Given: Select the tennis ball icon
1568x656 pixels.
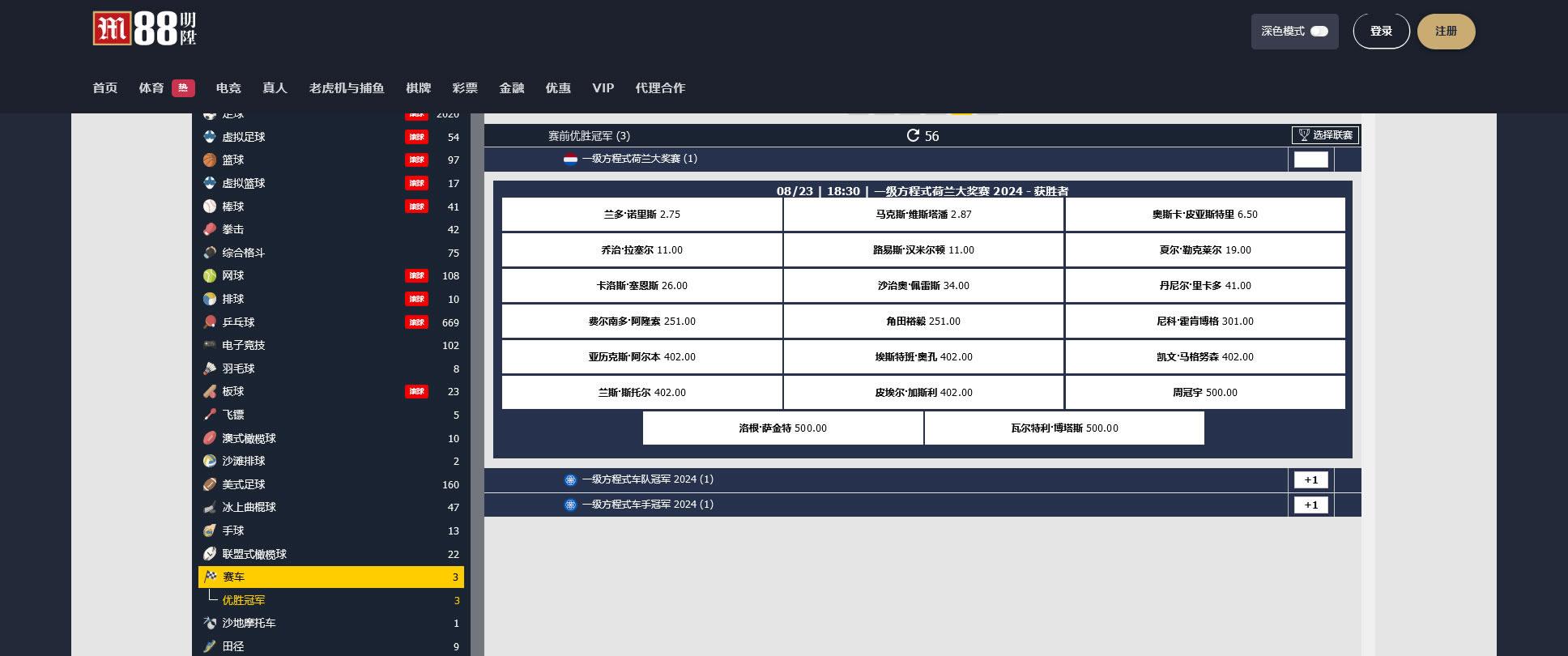Looking at the screenshot, I should coord(210,275).
